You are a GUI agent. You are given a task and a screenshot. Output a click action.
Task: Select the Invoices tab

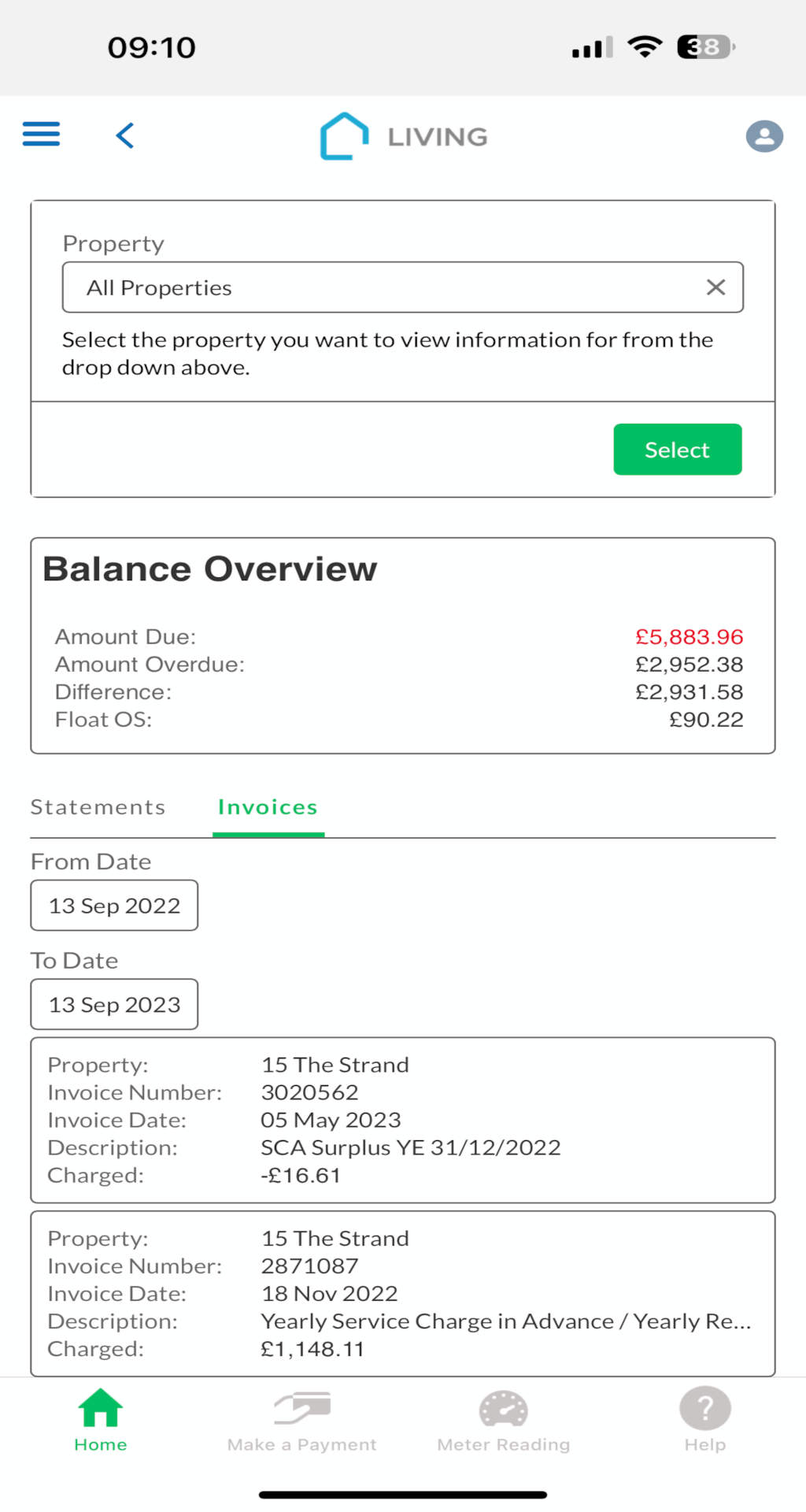(x=268, y=807)
